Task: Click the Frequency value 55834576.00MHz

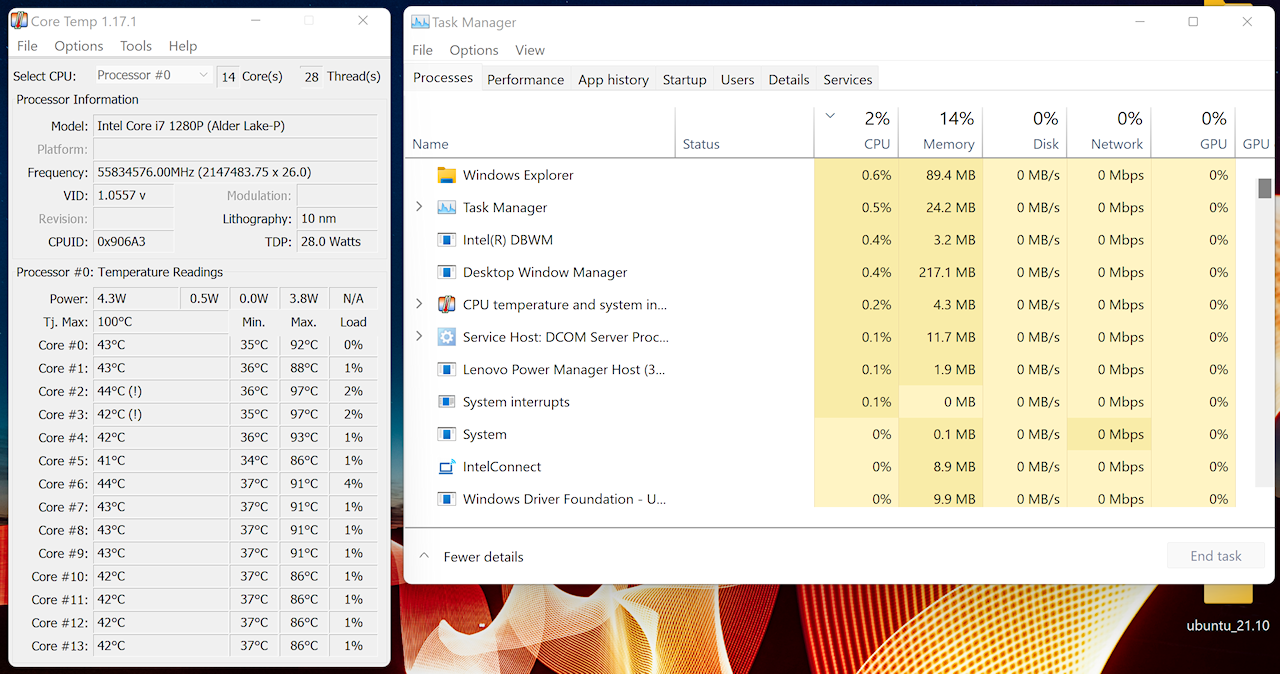Action: (x=236, y=172)
